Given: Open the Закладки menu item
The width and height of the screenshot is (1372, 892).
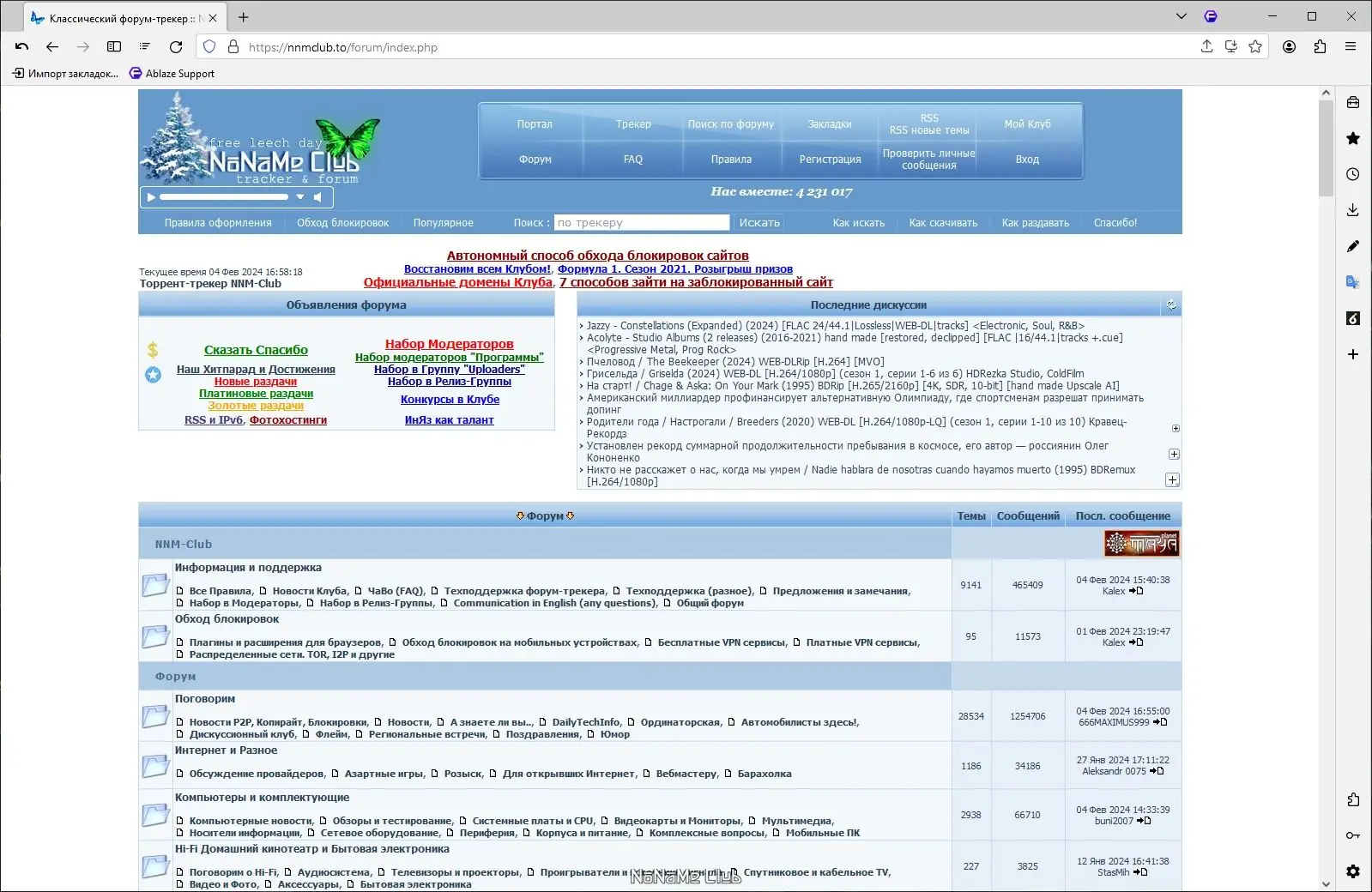Looking at the screenshot, I should (830, 124).
